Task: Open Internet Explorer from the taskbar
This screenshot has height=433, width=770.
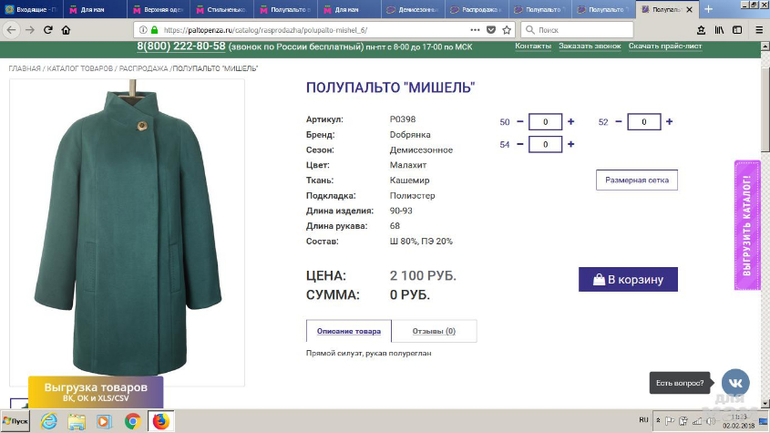Action: coord(49,422)
